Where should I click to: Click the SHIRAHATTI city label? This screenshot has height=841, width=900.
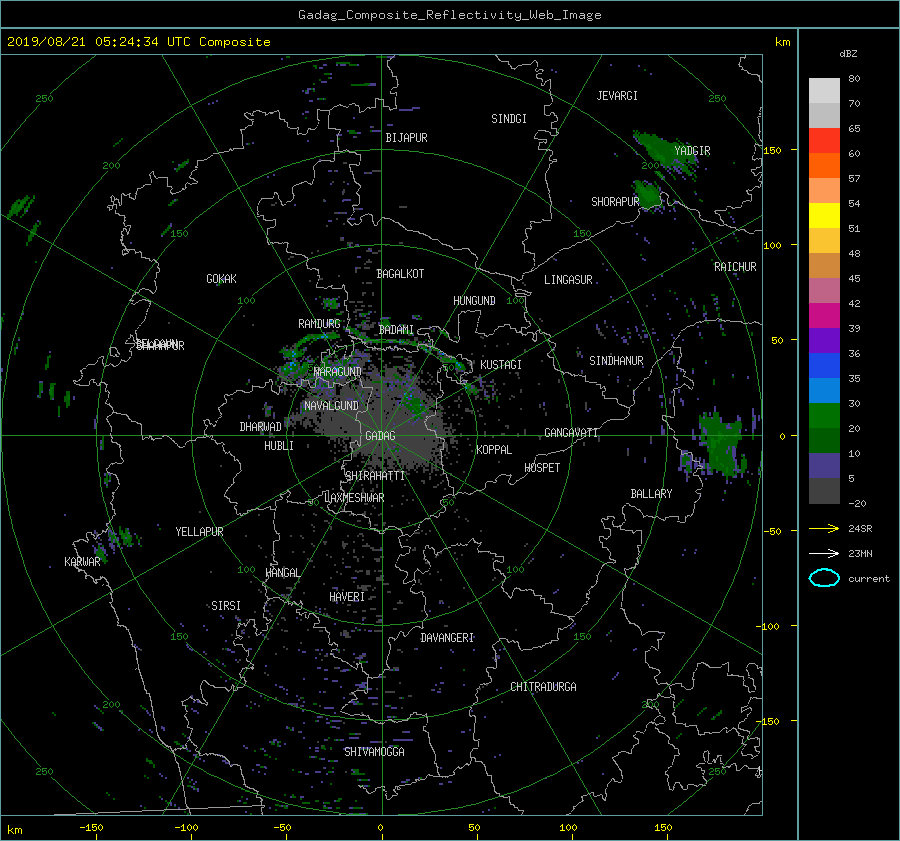pos(375,476)
